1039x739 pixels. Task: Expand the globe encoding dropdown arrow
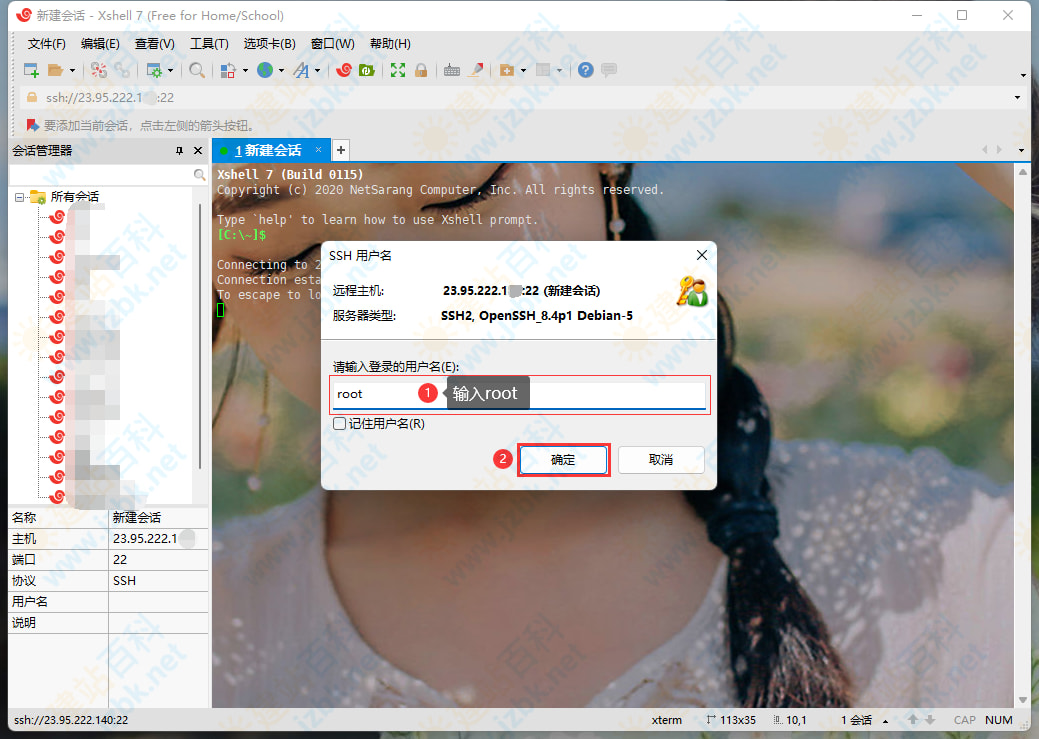[x=282, y=70]
